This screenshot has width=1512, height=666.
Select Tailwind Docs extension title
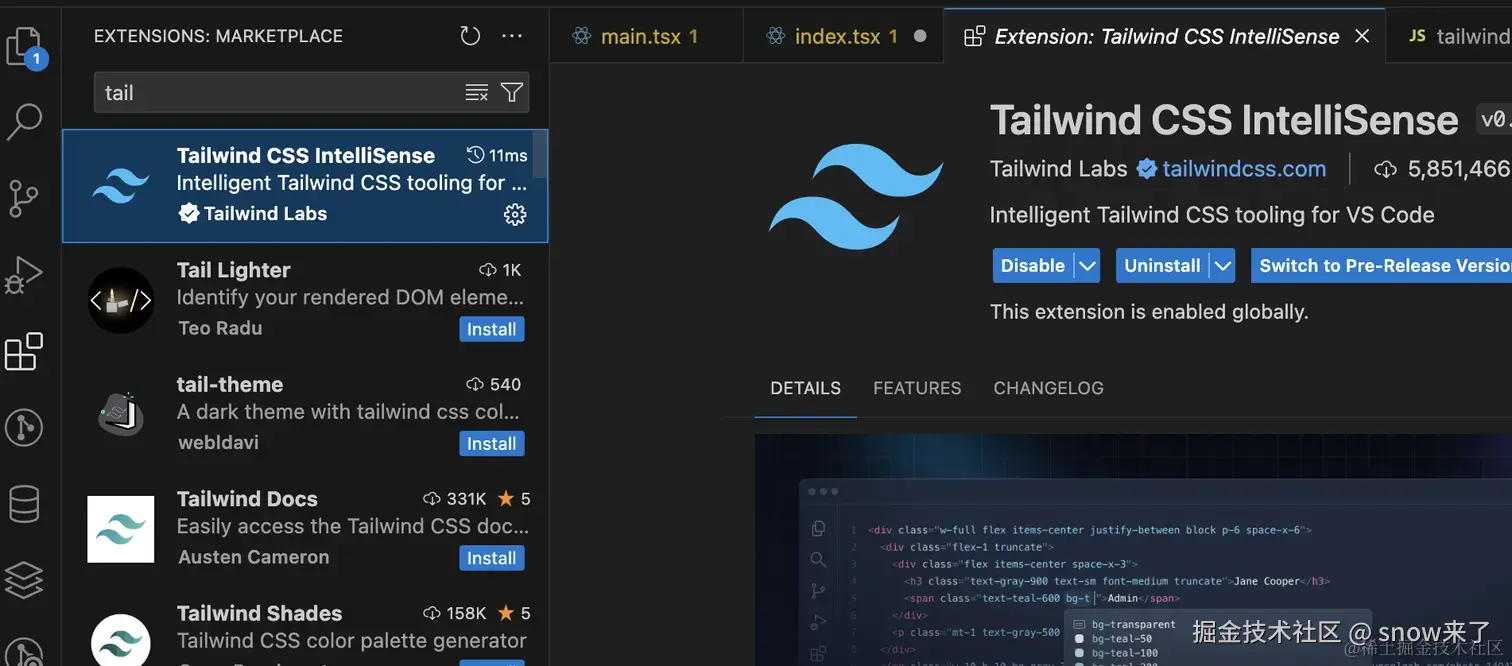pos(247,499)
